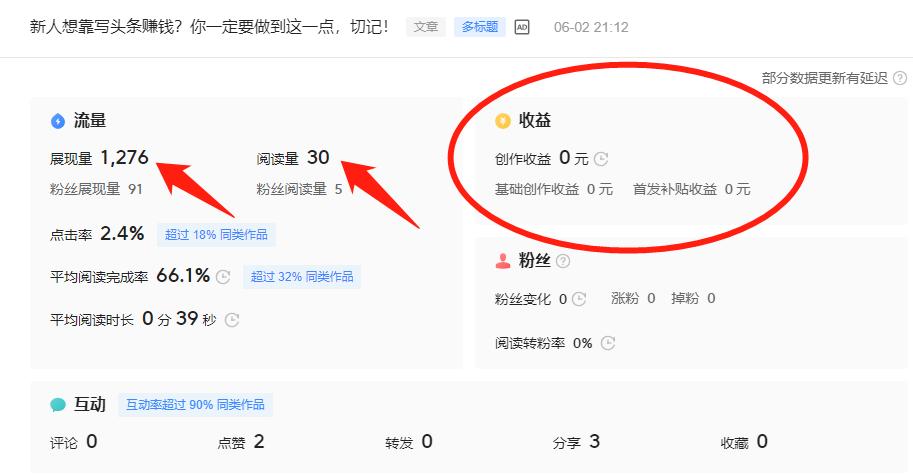Screen dimensions: 913x474
Task: Click the help icon beside 粉丝 heading
Action: [x=562, y=261]
